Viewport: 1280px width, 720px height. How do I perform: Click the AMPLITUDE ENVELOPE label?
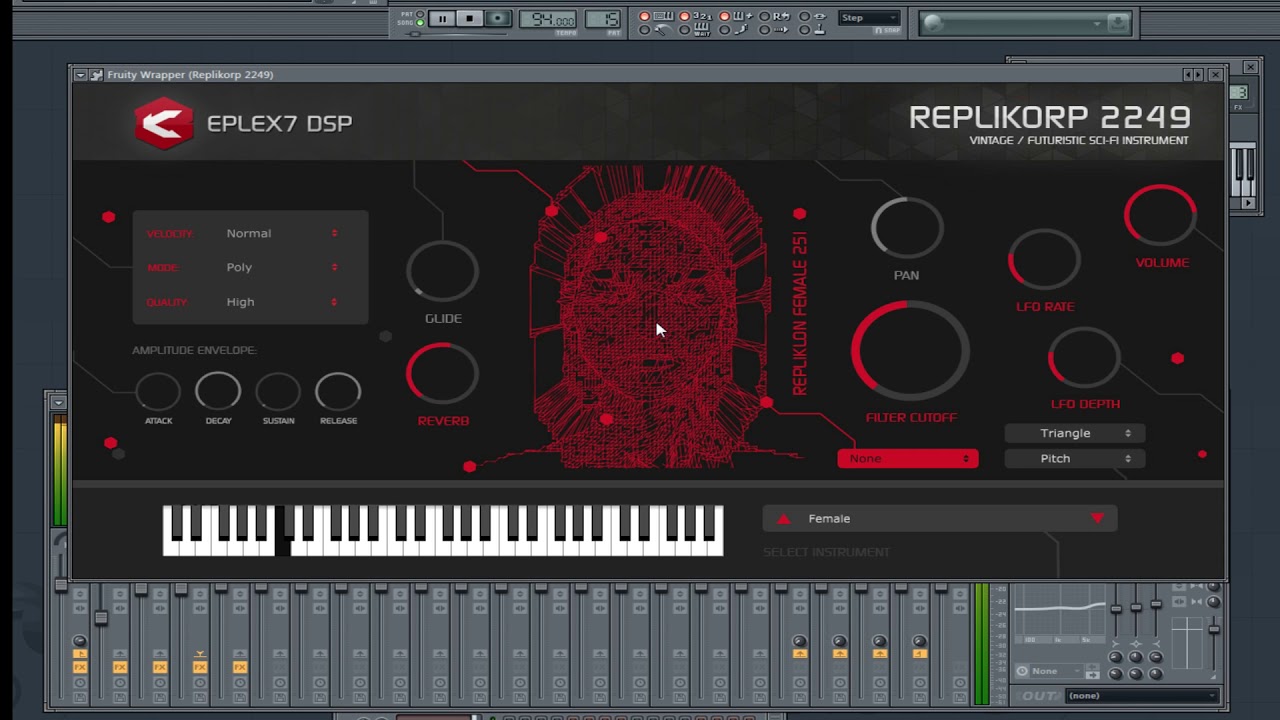[x=194, y=350]
